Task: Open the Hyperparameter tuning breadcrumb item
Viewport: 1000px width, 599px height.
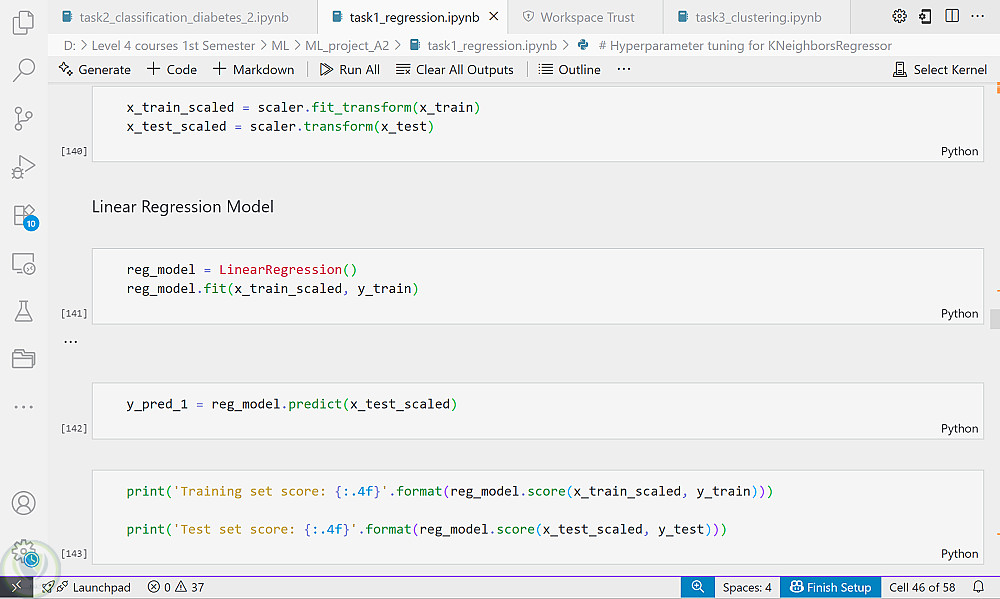Action: click(x=735, y=45)
